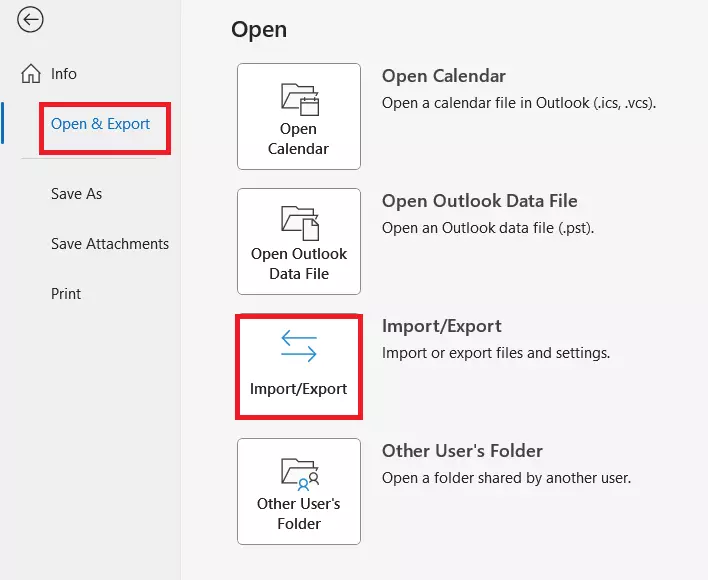
Task: Click the calendar folder icon
Action: coord(300,99)
